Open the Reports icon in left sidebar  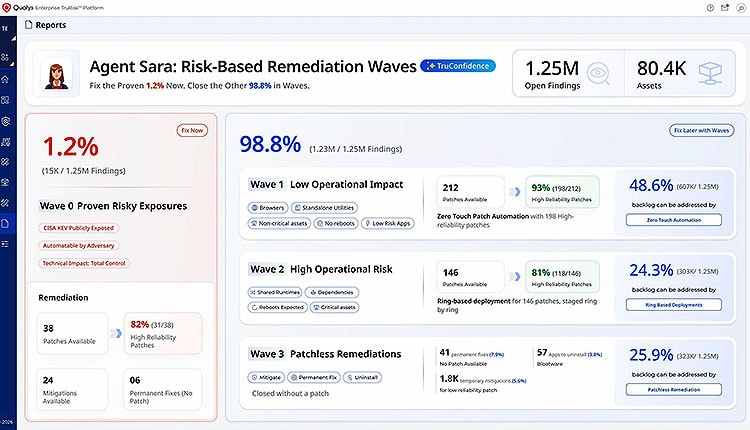point(5,223)
